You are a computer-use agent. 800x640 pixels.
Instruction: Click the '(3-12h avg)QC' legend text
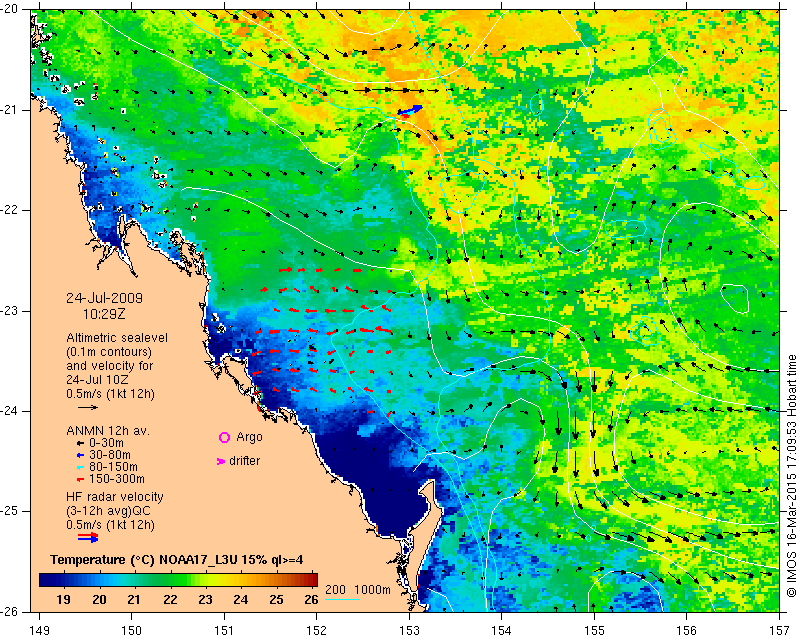[108, 511]
